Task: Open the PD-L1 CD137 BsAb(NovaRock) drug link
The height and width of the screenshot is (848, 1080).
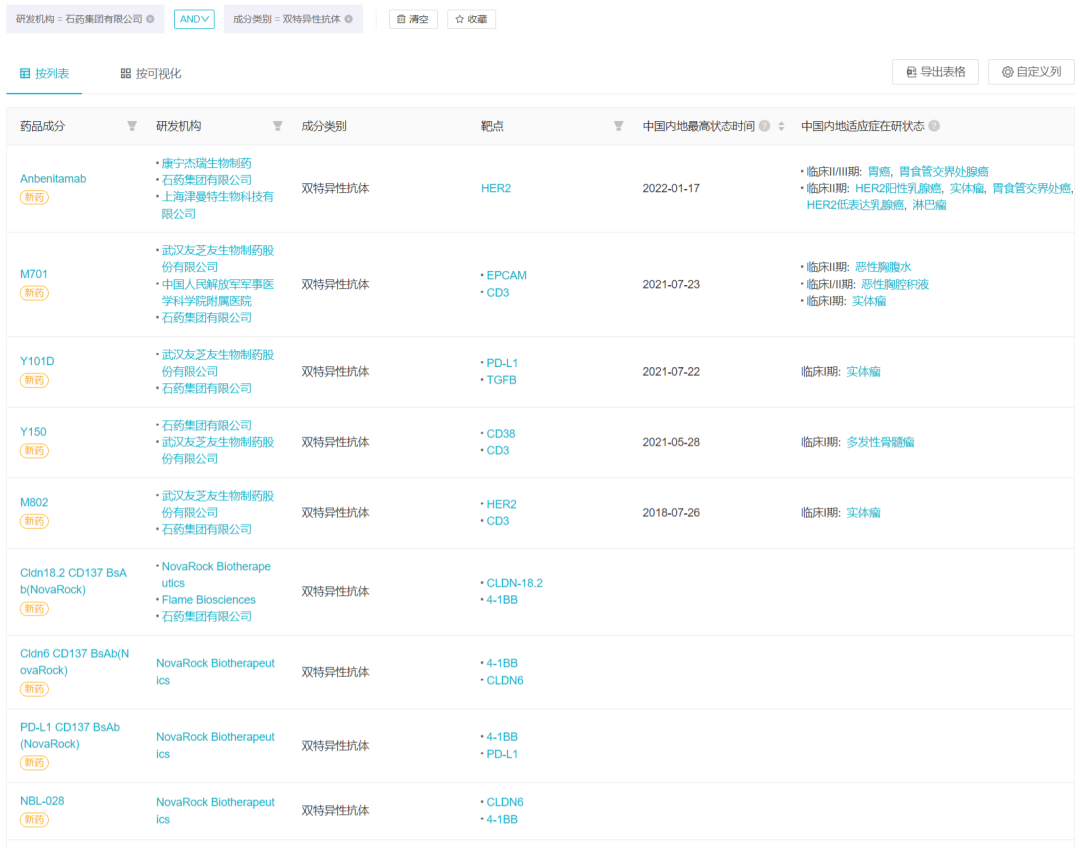Action: tap(70, 736)
